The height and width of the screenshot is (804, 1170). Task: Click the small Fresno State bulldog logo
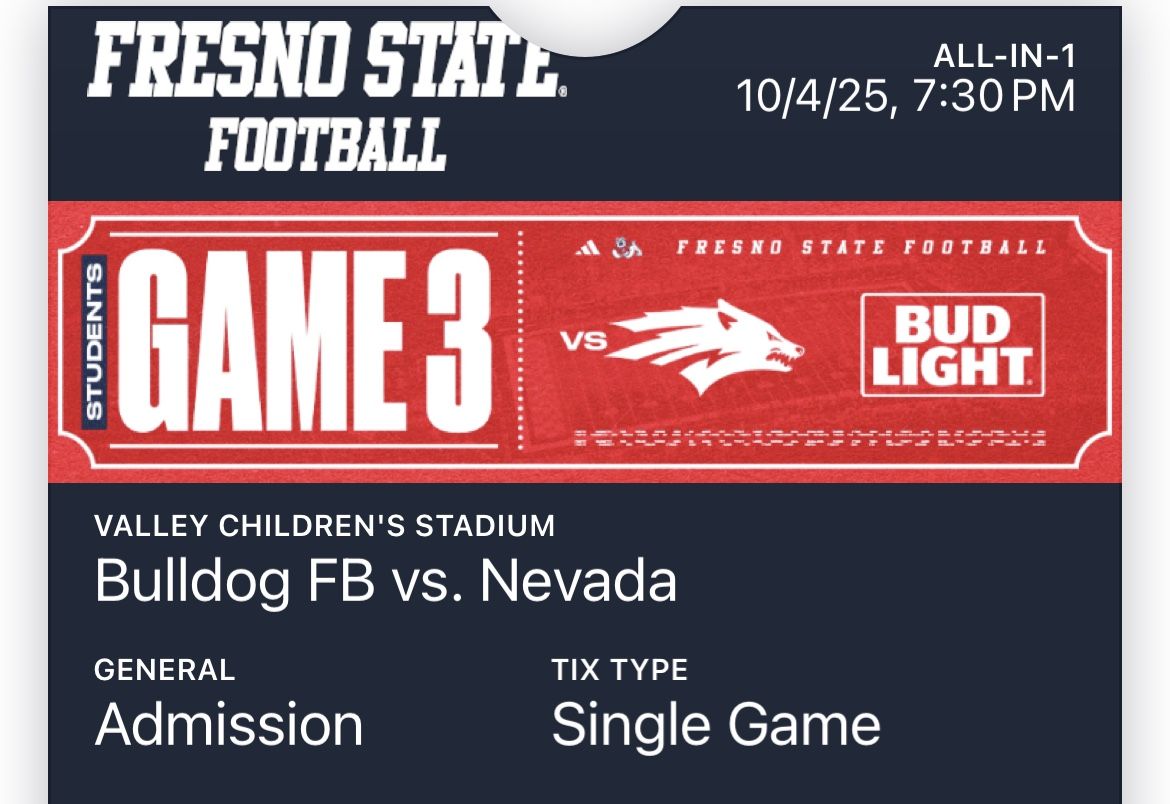click(x=627, y=247)
